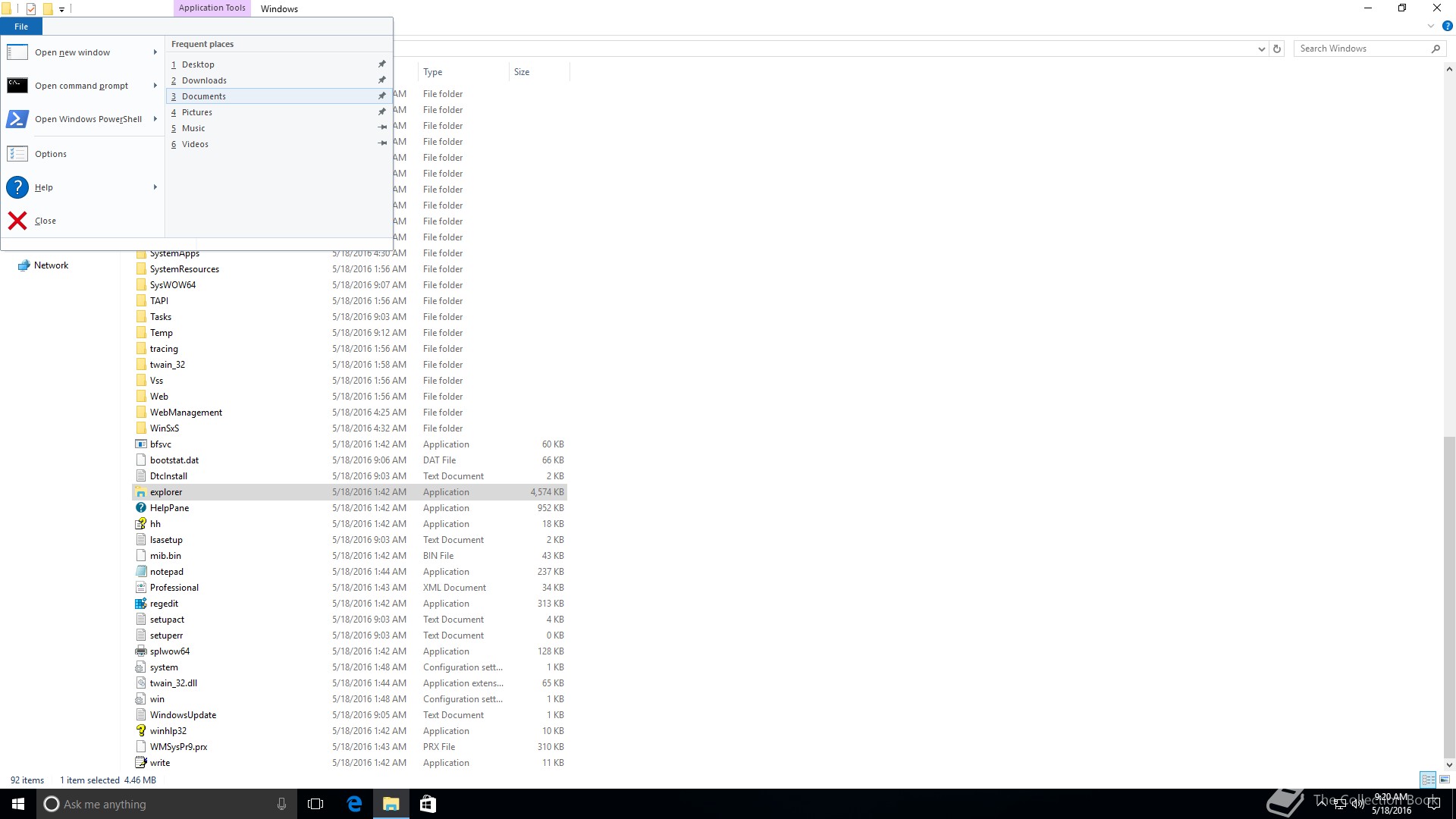The image size is (1456, 819).
Task: Unpin Desktop from Frequent places
Action: point(382,64)
